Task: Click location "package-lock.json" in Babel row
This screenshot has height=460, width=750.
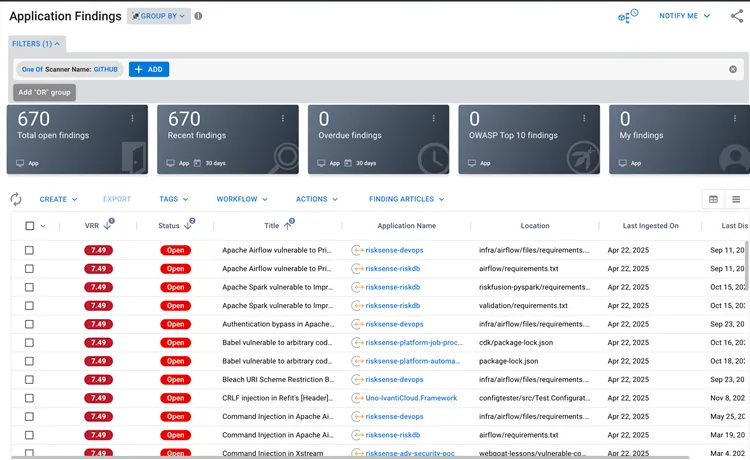Action: point(508,361)
